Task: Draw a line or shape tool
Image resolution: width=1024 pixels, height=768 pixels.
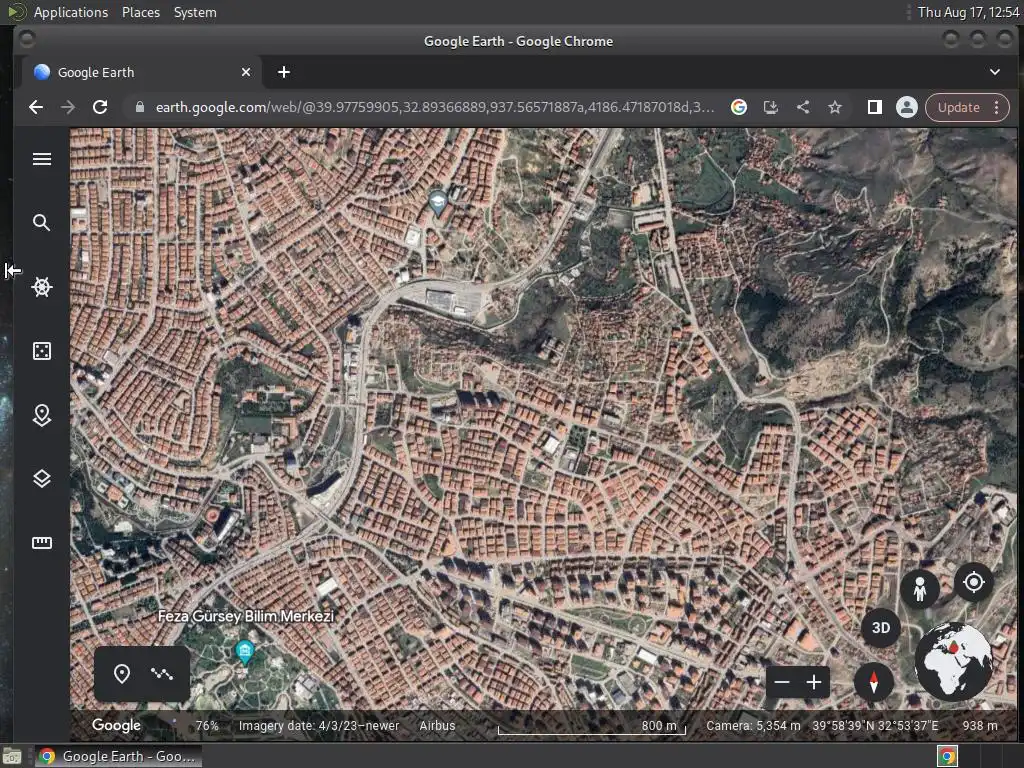Action: [162, 673]
